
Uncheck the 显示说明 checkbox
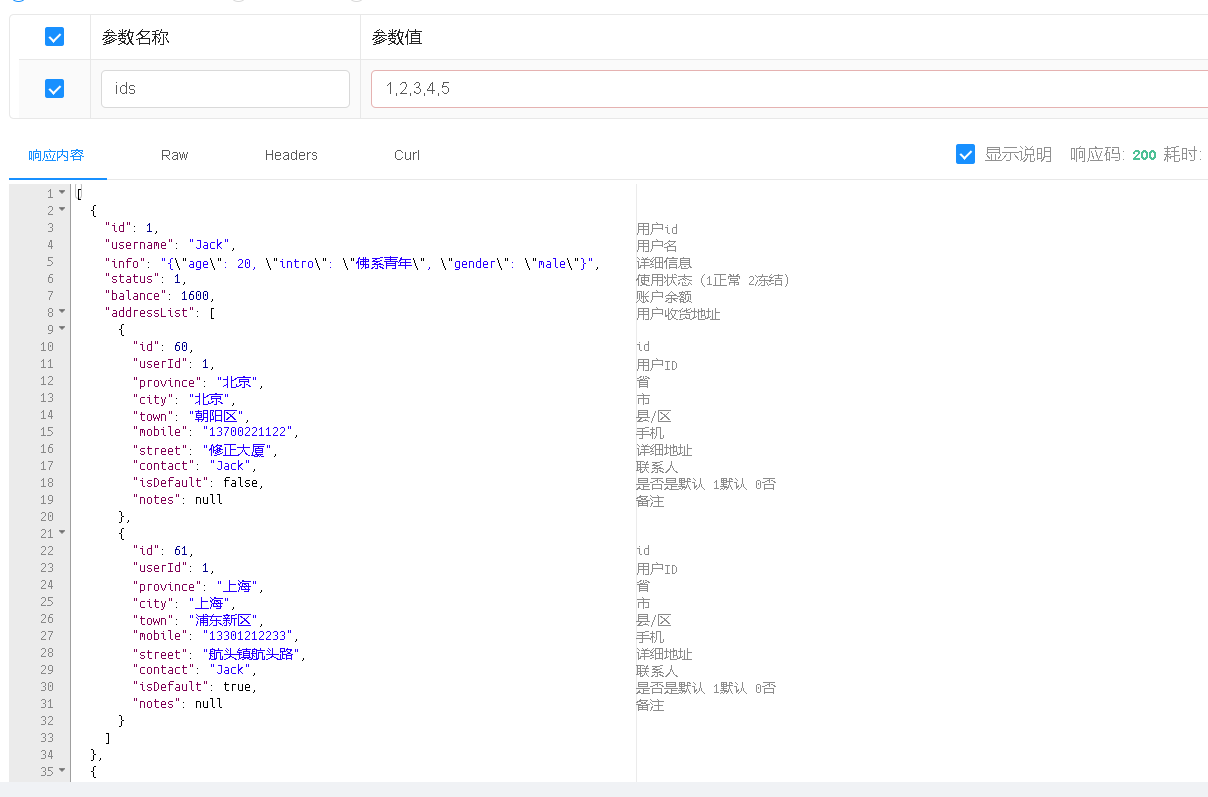(x=965, y=154)
